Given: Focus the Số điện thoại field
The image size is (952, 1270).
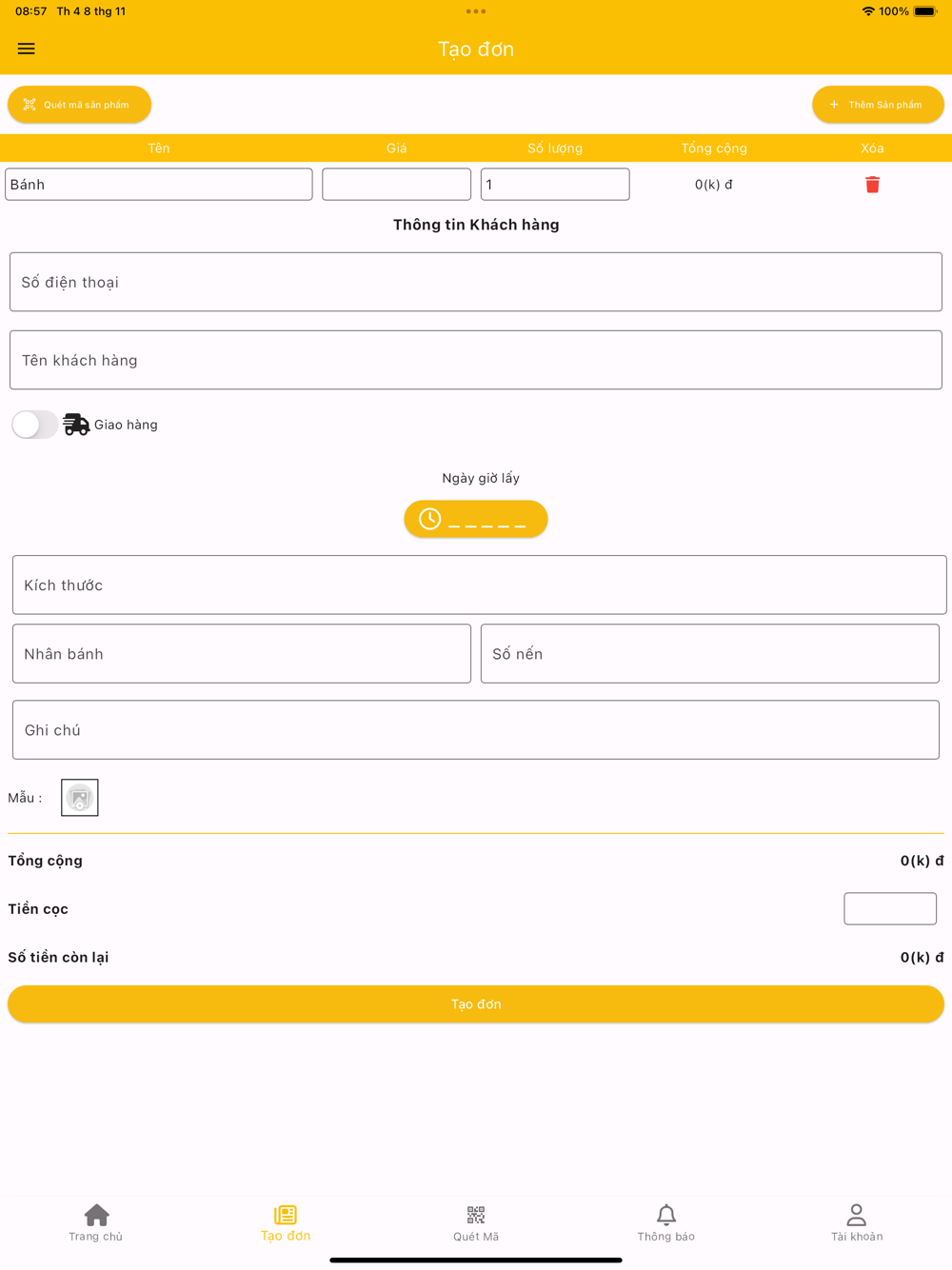Looking at the screenshot, I should coord(476,282).
